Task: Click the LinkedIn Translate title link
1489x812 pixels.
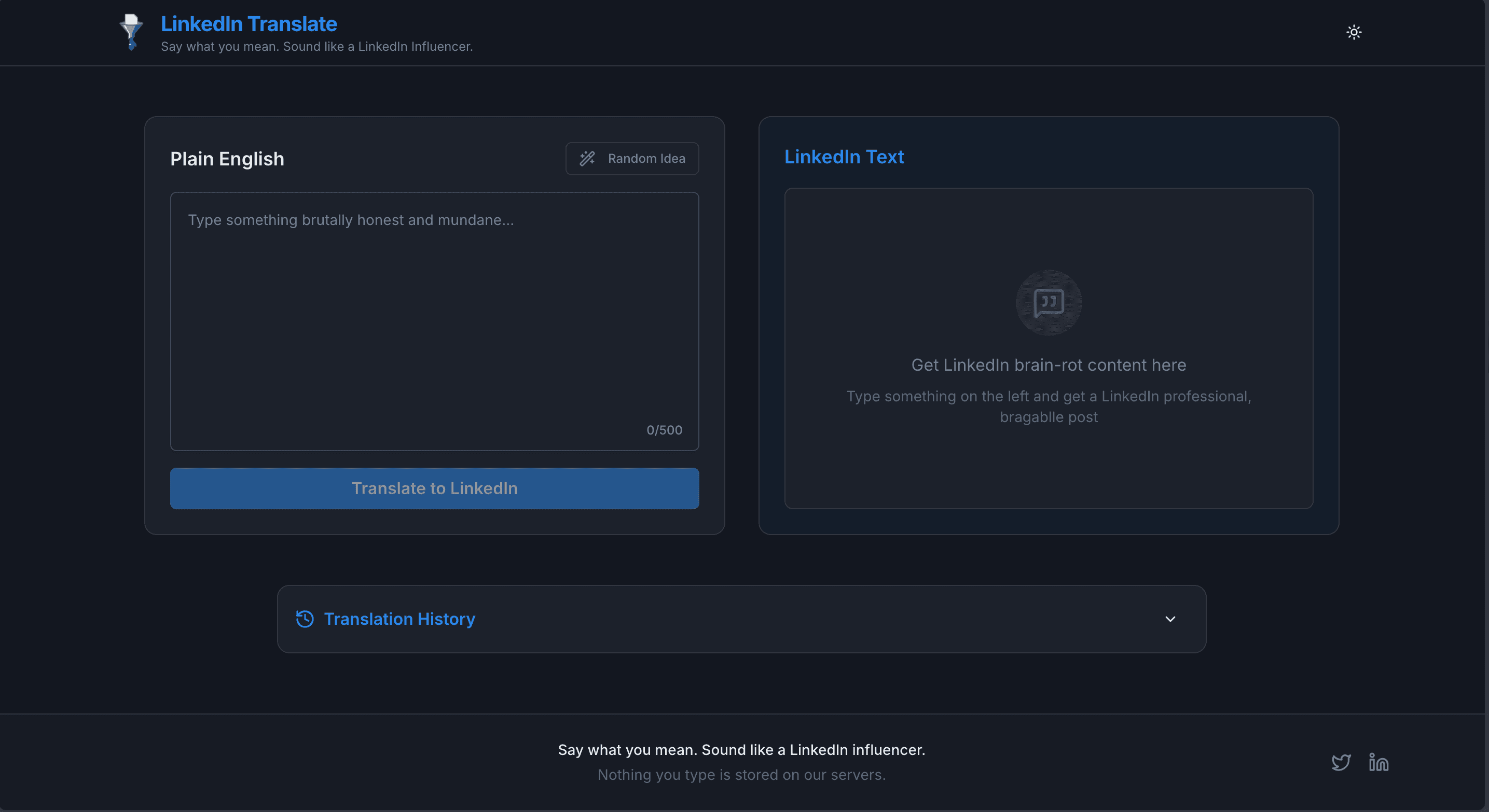Action: 249,24
